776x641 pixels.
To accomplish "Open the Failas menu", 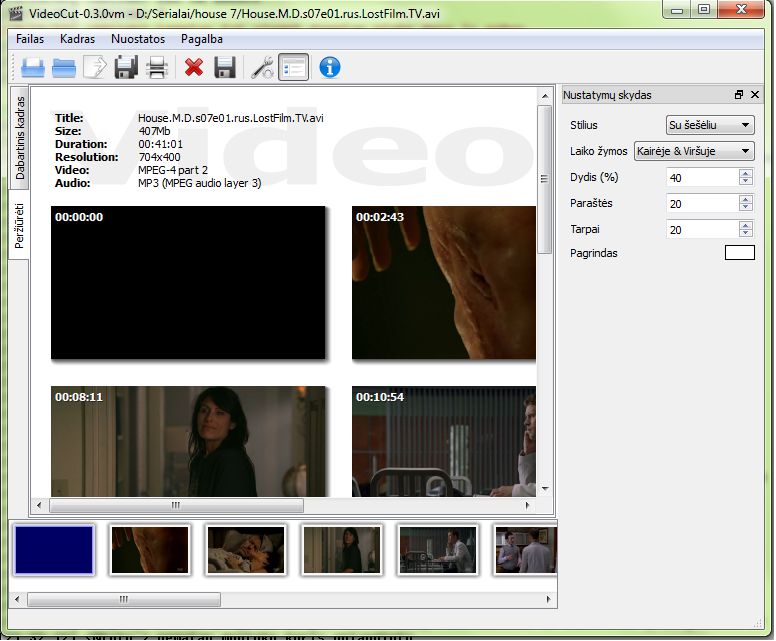I will click(x=30, y=39).
